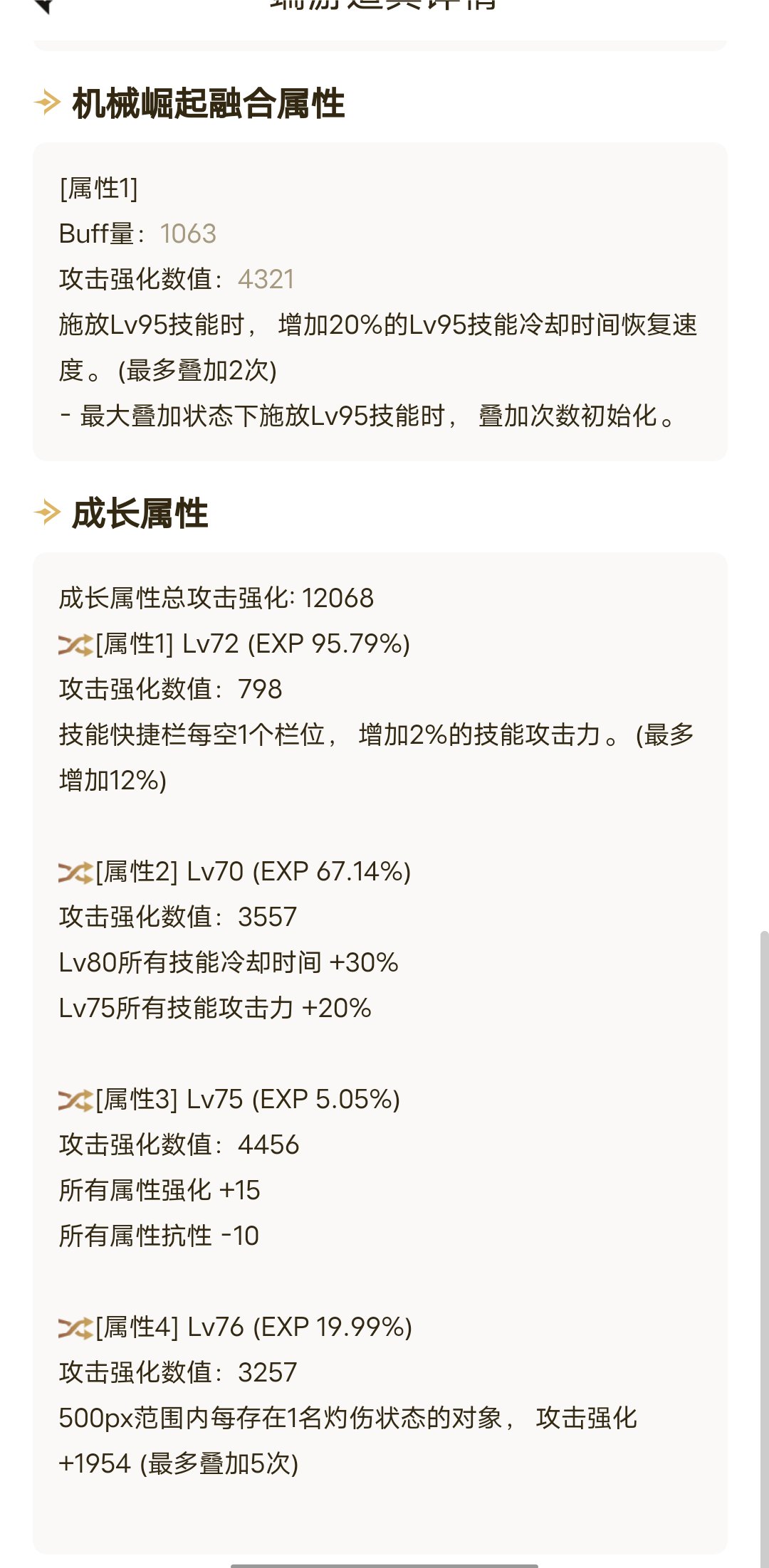Click 成长属性总攻击强化: 12068 line
The width and height of the screenshot is (769, 1568).
tap(216, 598)
